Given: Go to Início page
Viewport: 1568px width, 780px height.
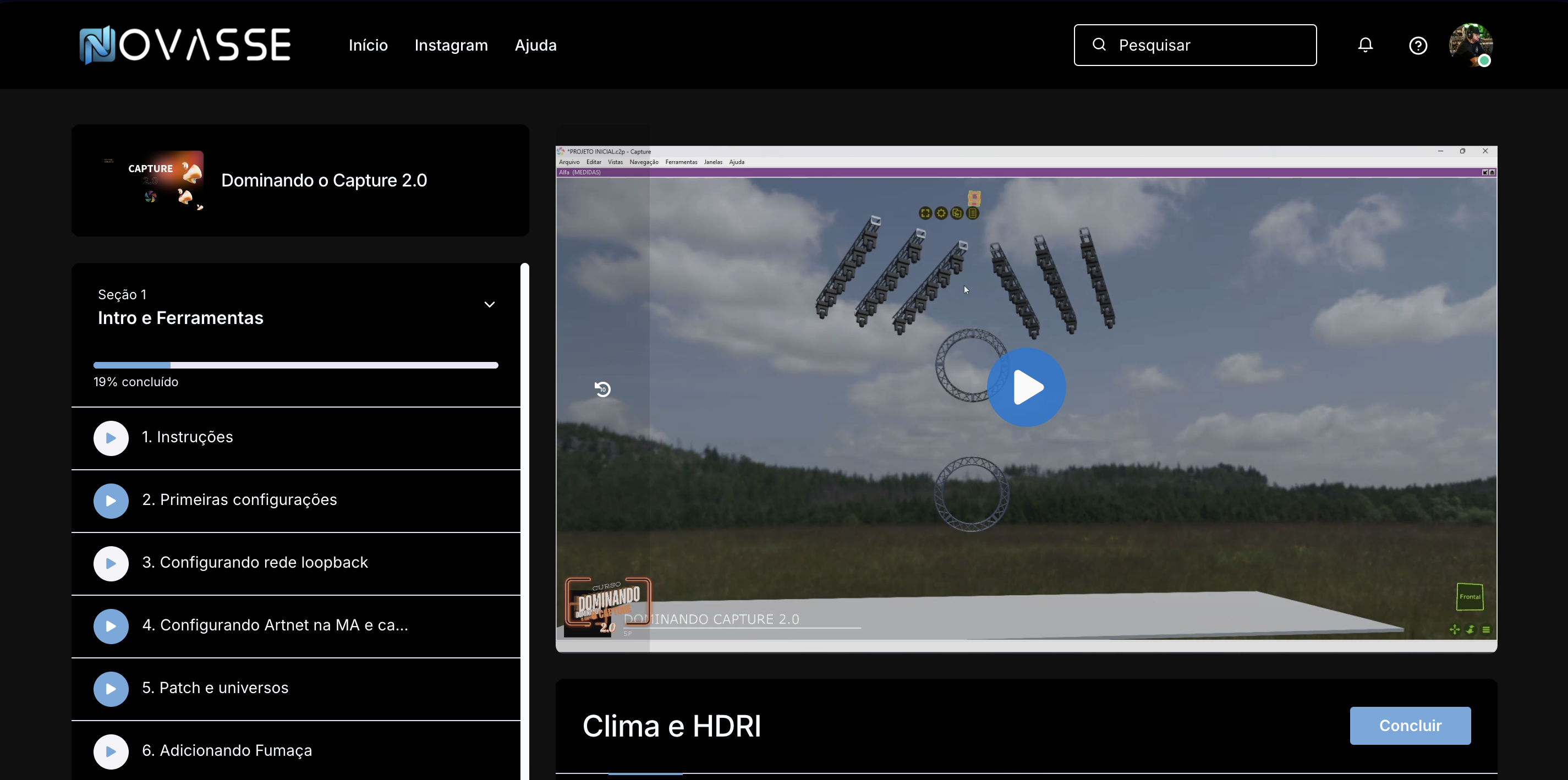Looking at the screenshot, I should click(x=368, y=45).
